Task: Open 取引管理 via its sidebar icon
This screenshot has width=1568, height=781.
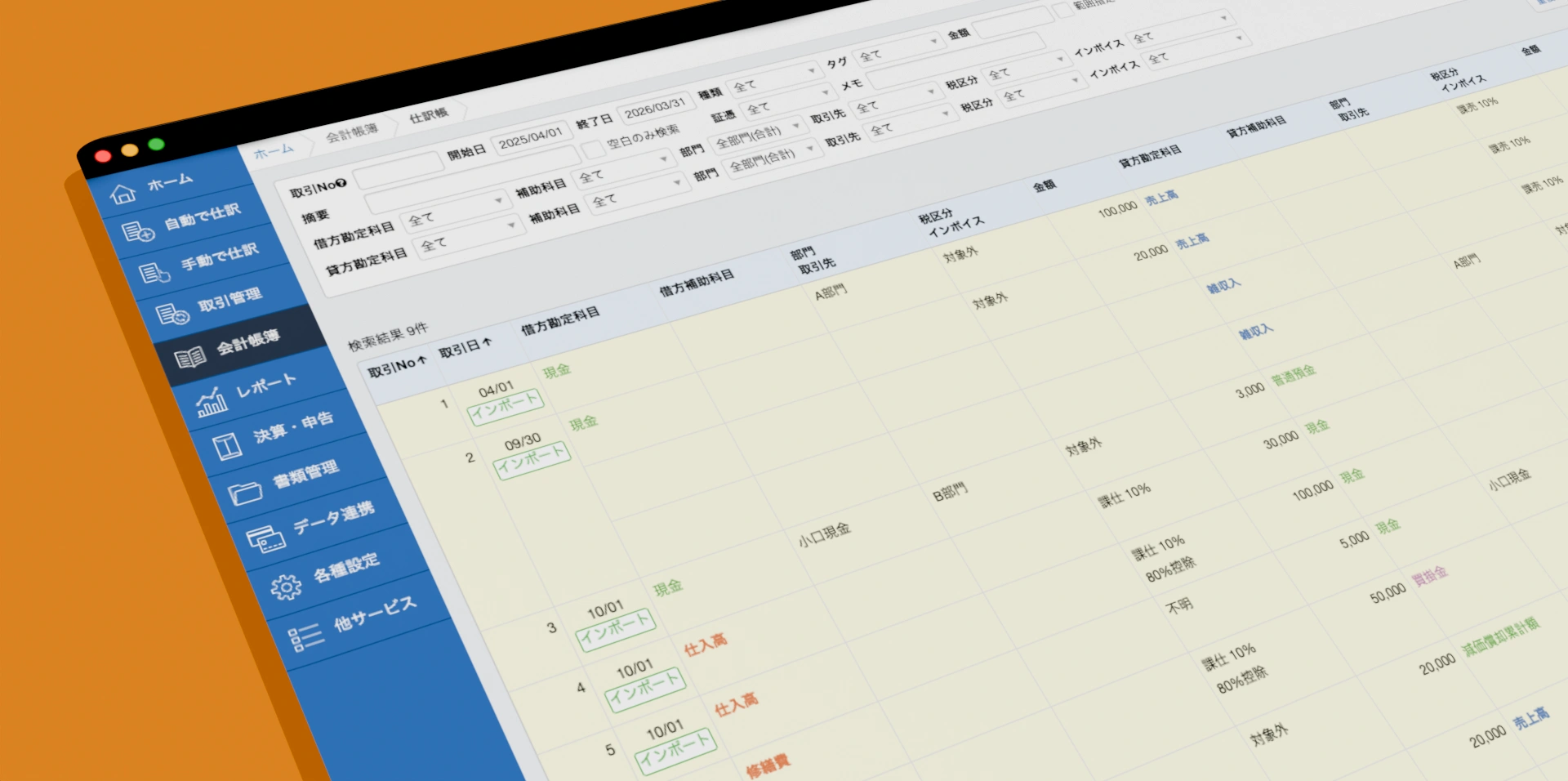Action: click(x=171, y=314)
